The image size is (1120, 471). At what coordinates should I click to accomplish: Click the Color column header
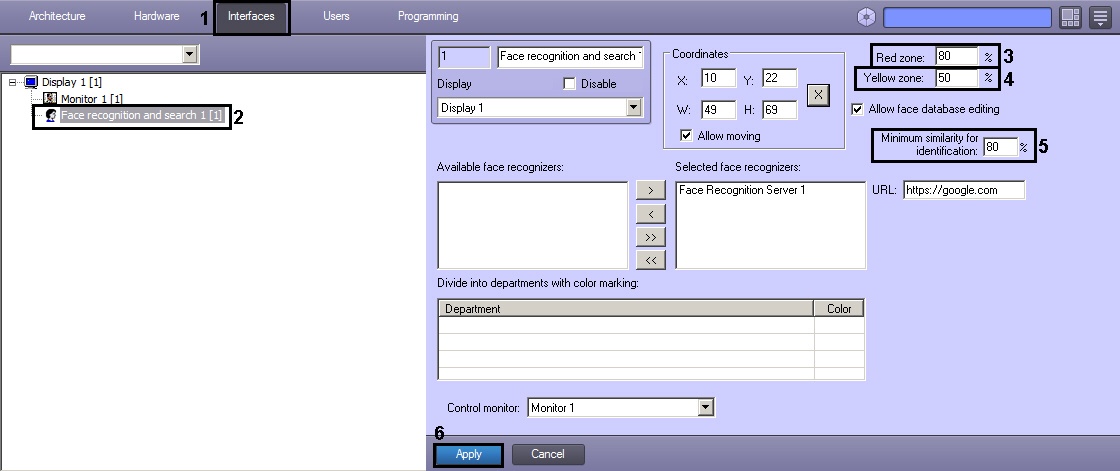(839, 309)
